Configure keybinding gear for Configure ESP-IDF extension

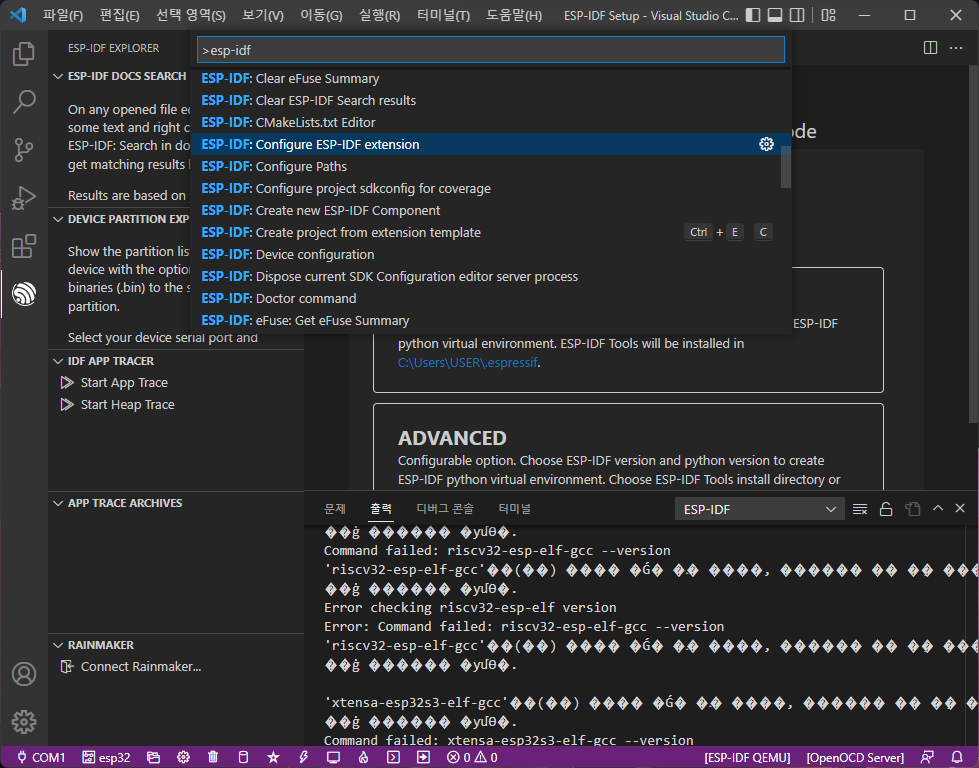766,144
